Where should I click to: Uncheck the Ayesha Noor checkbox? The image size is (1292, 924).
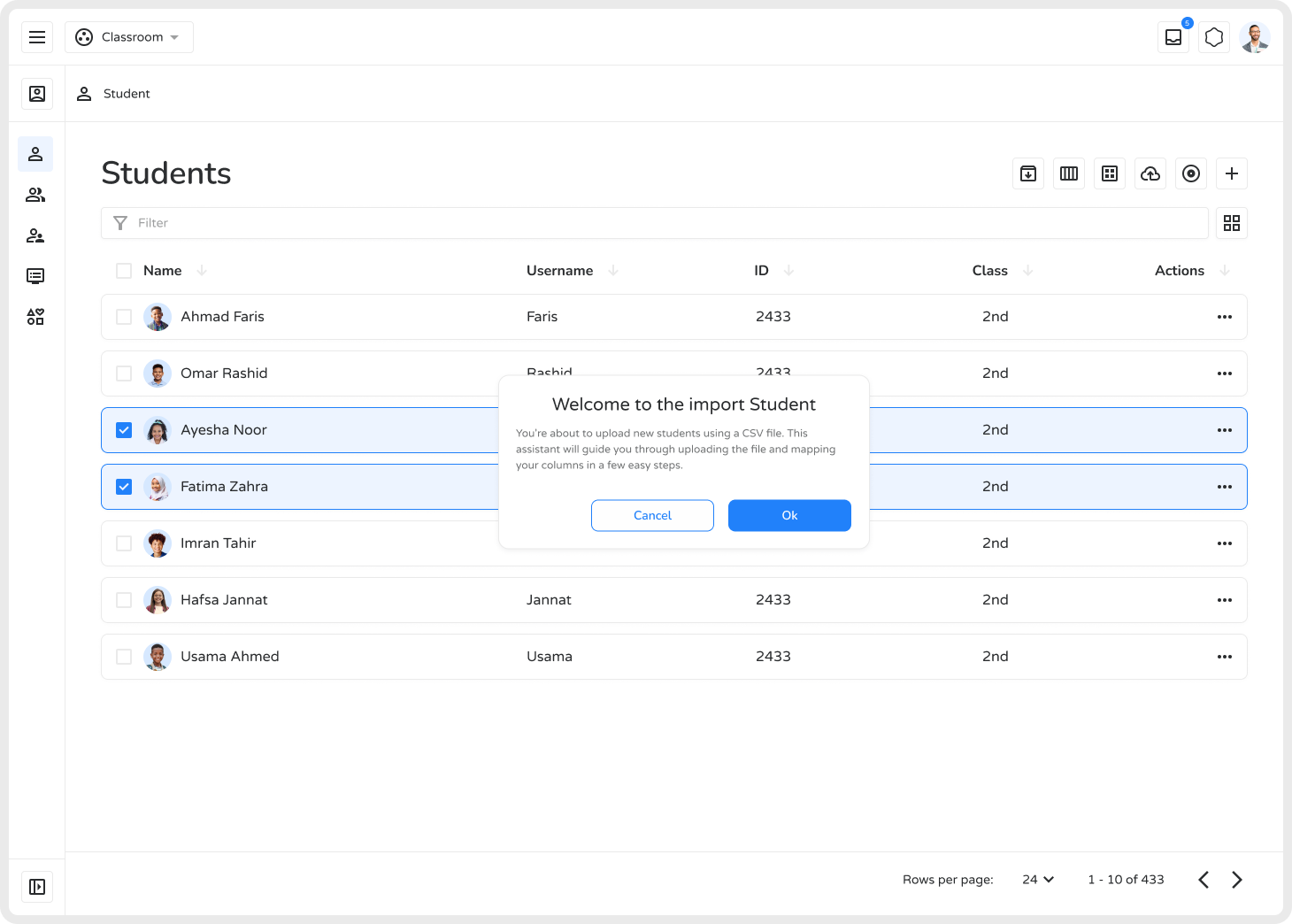click(x=124, y=430)
